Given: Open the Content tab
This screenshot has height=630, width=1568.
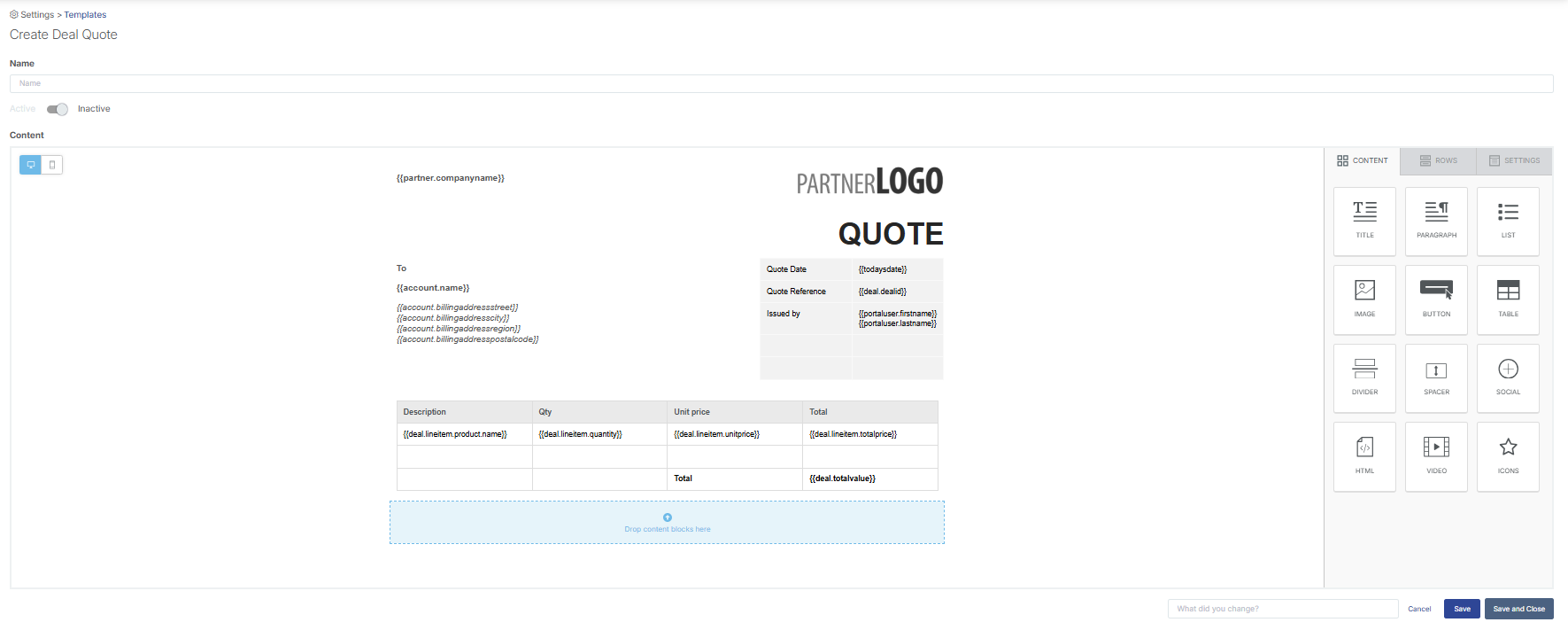Looking at the screenshot, I should click(1363, 160).
